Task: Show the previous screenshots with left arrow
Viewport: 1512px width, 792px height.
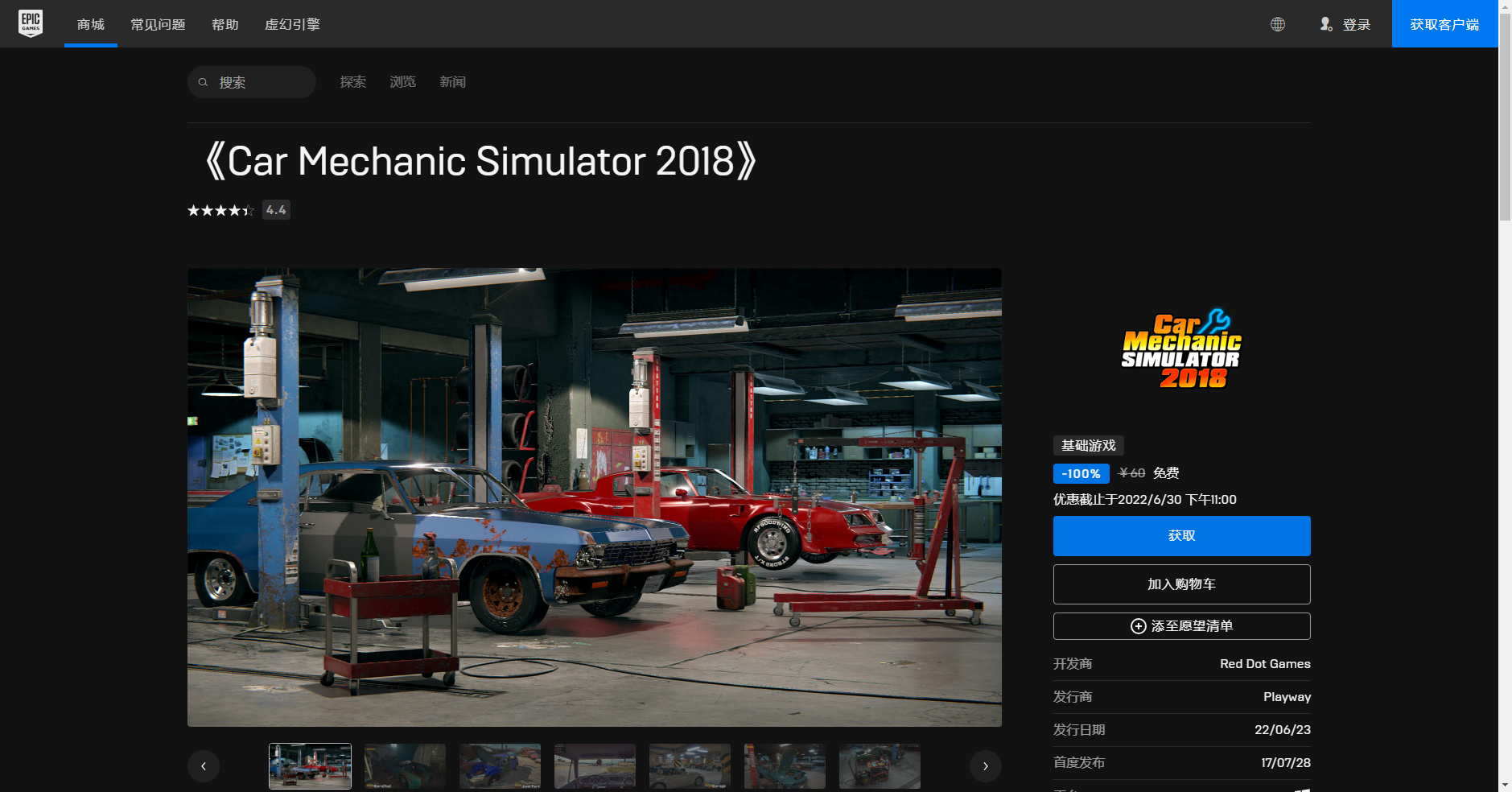Action: (x=204, y=766)
